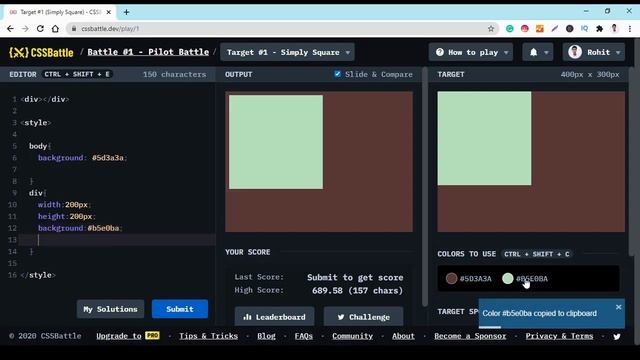
Task: Open My Solutions
Action: pos(110,309)
